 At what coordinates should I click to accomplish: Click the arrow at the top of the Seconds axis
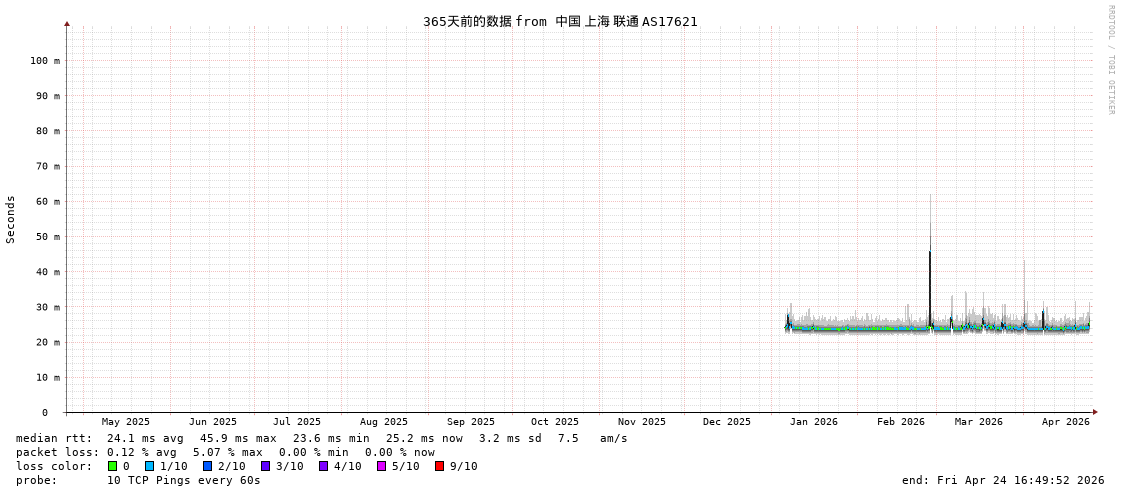[x=67, y=23]
